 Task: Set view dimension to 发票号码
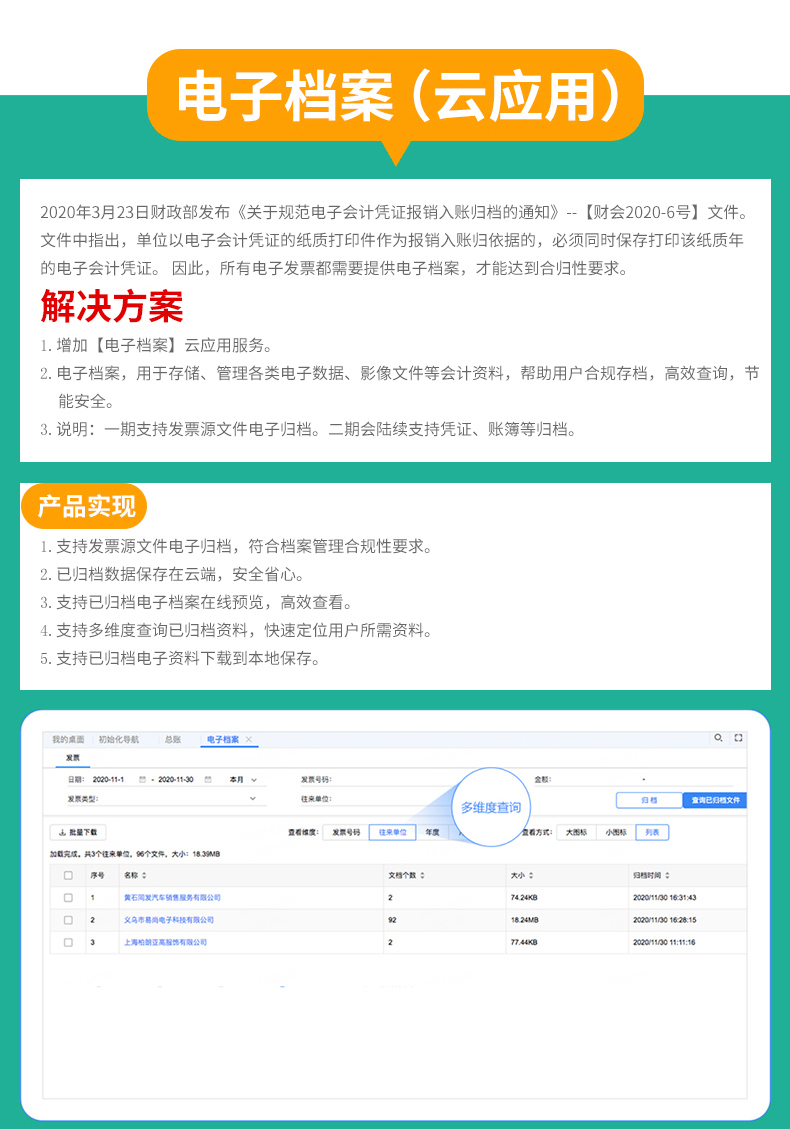(x=346, y=832)
